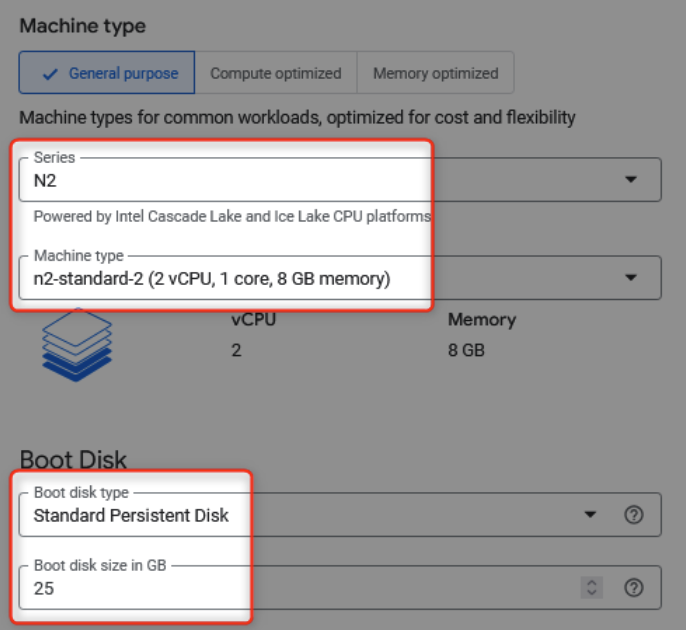Click the boot disk size stepper arrows
686x630 pixels.
(x=592, y=588)
